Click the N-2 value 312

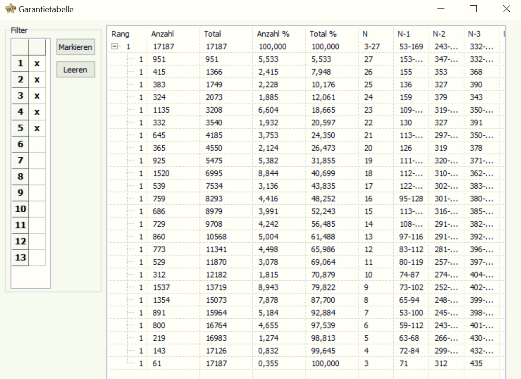click(x=441, y=363)
